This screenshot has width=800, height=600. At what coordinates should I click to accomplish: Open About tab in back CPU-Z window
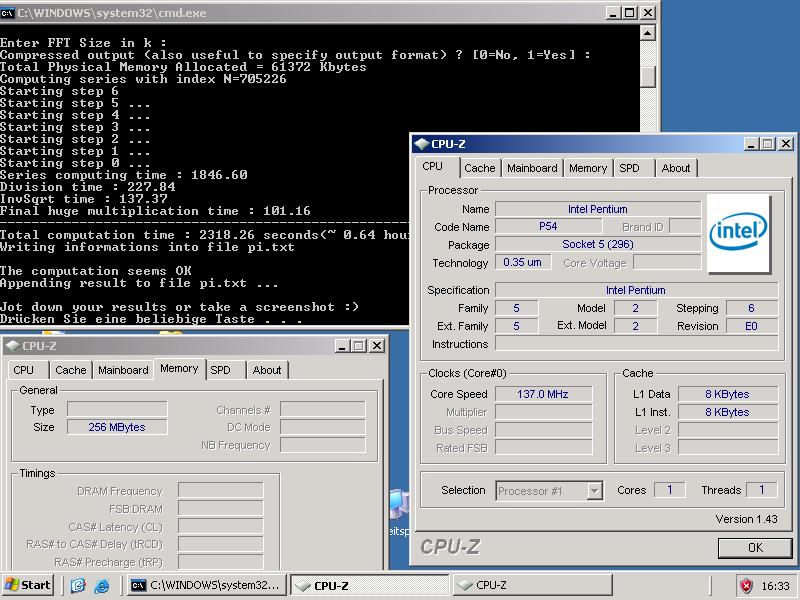tap(267, 370)
